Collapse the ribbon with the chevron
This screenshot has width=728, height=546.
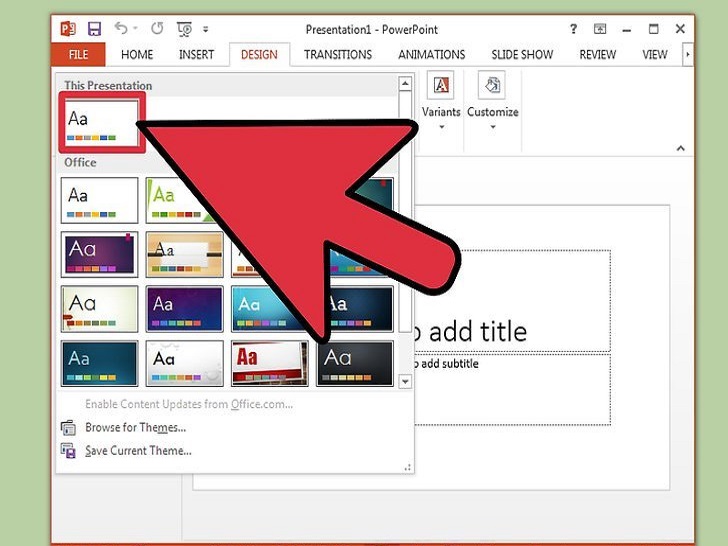pos(681,148)
